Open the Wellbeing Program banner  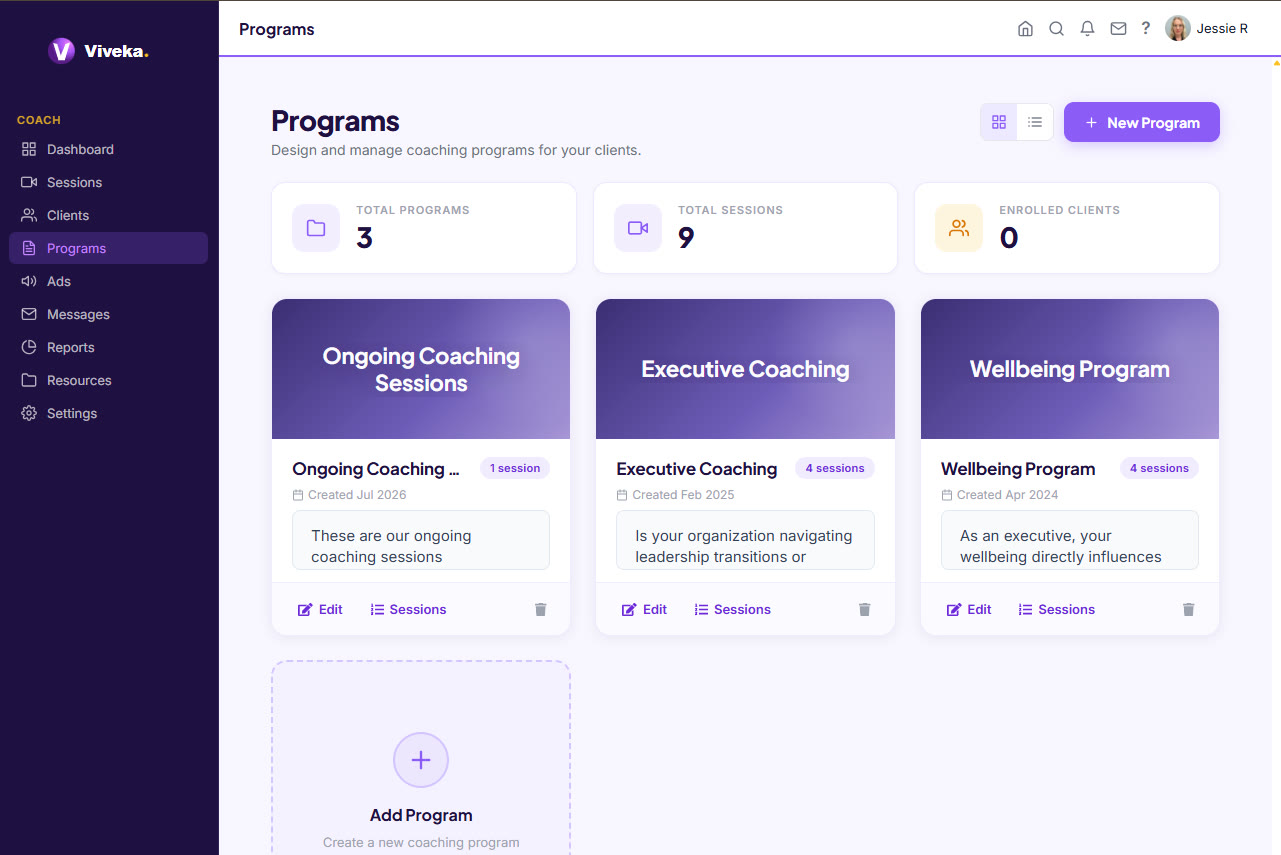(x=1070, y=369)
